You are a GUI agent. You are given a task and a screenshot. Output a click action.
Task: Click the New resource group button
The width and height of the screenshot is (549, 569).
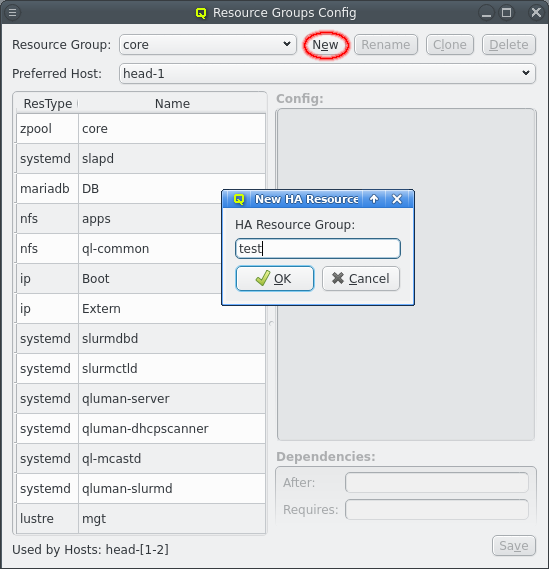(325, 45)
